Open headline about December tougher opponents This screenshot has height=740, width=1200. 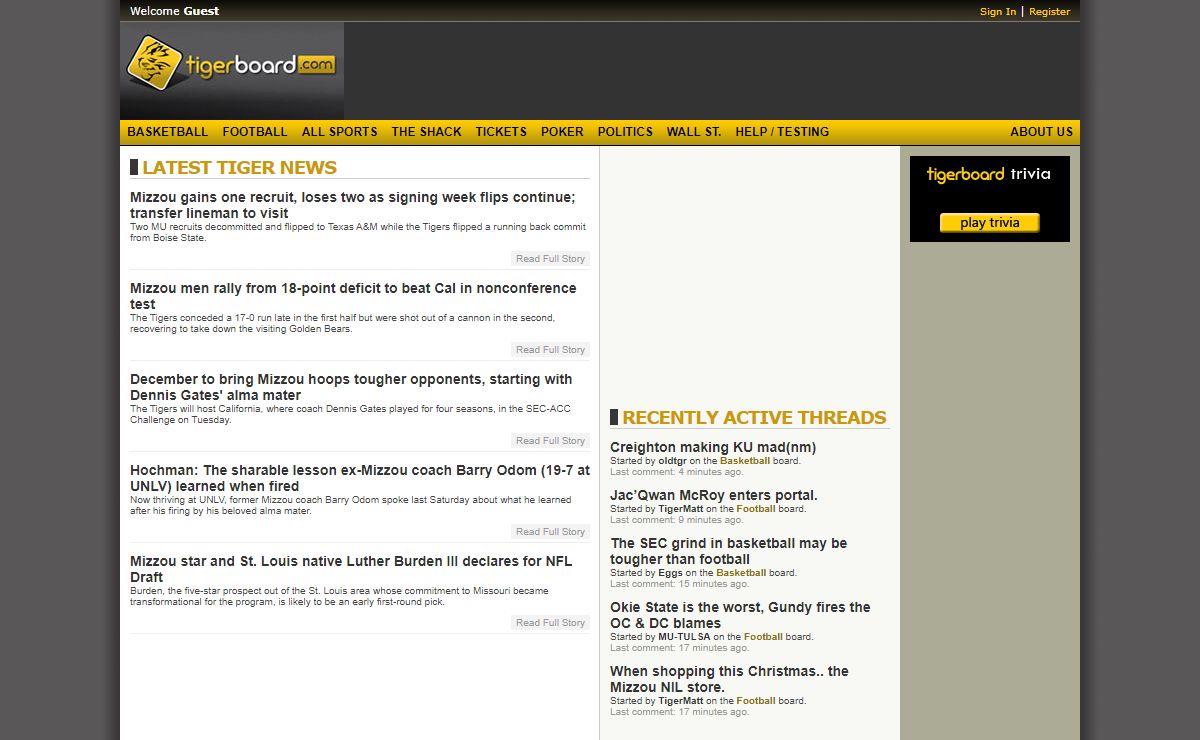tap(351, 387)
